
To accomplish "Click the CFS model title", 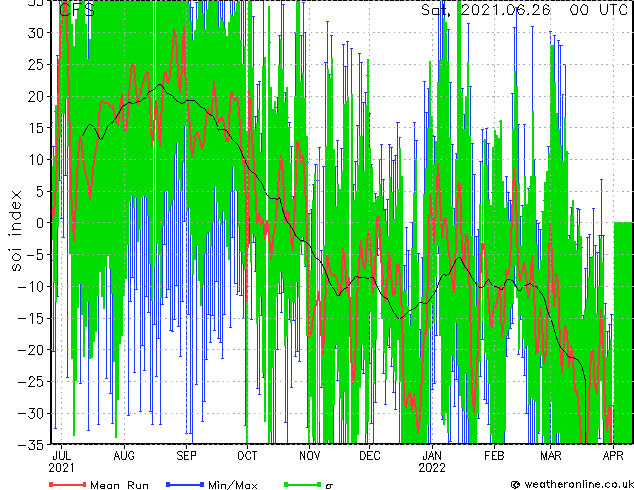I will [x=77, y=10].
